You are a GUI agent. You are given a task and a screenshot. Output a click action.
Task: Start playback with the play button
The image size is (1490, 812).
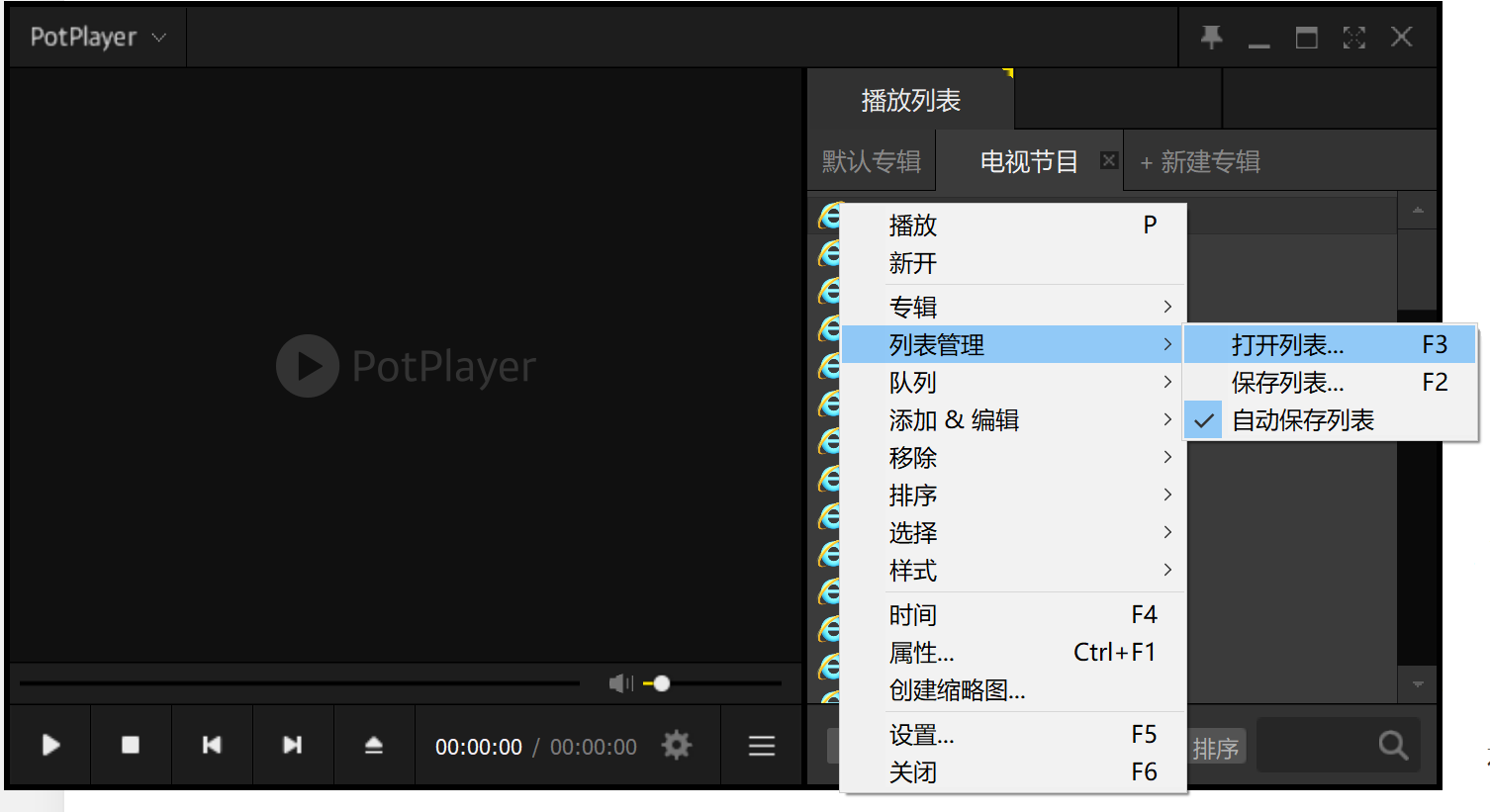(x=50, y=745)
